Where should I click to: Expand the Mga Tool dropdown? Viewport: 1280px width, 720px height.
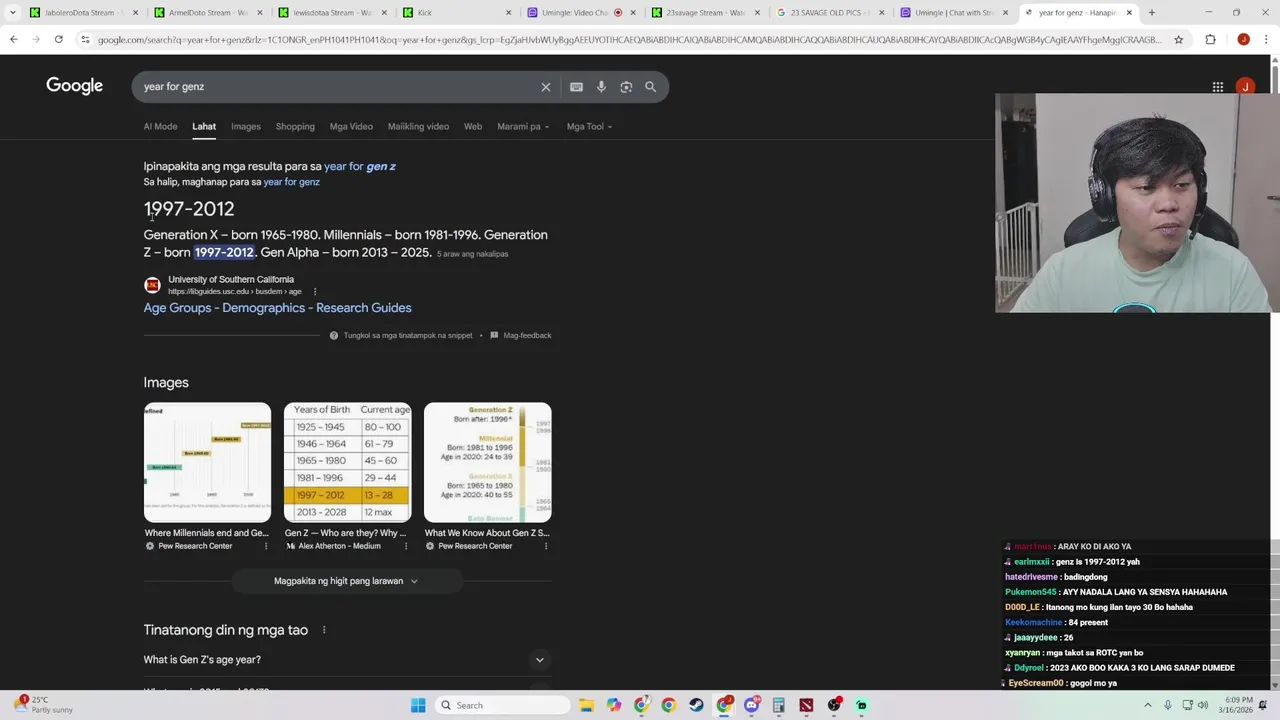[x=589, y=127]
